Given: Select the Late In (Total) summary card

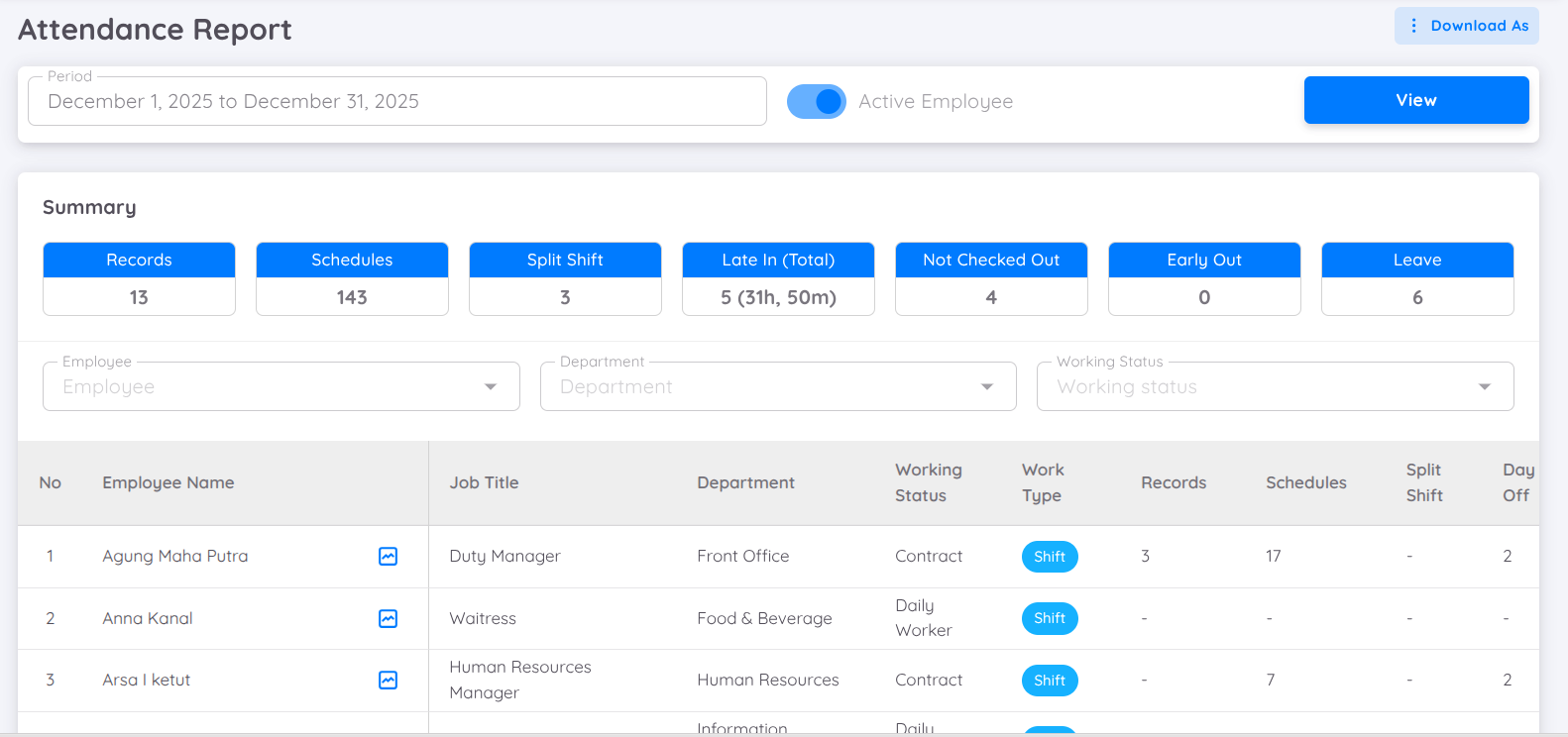Looking at the screenshot, I should coord(778,278).
